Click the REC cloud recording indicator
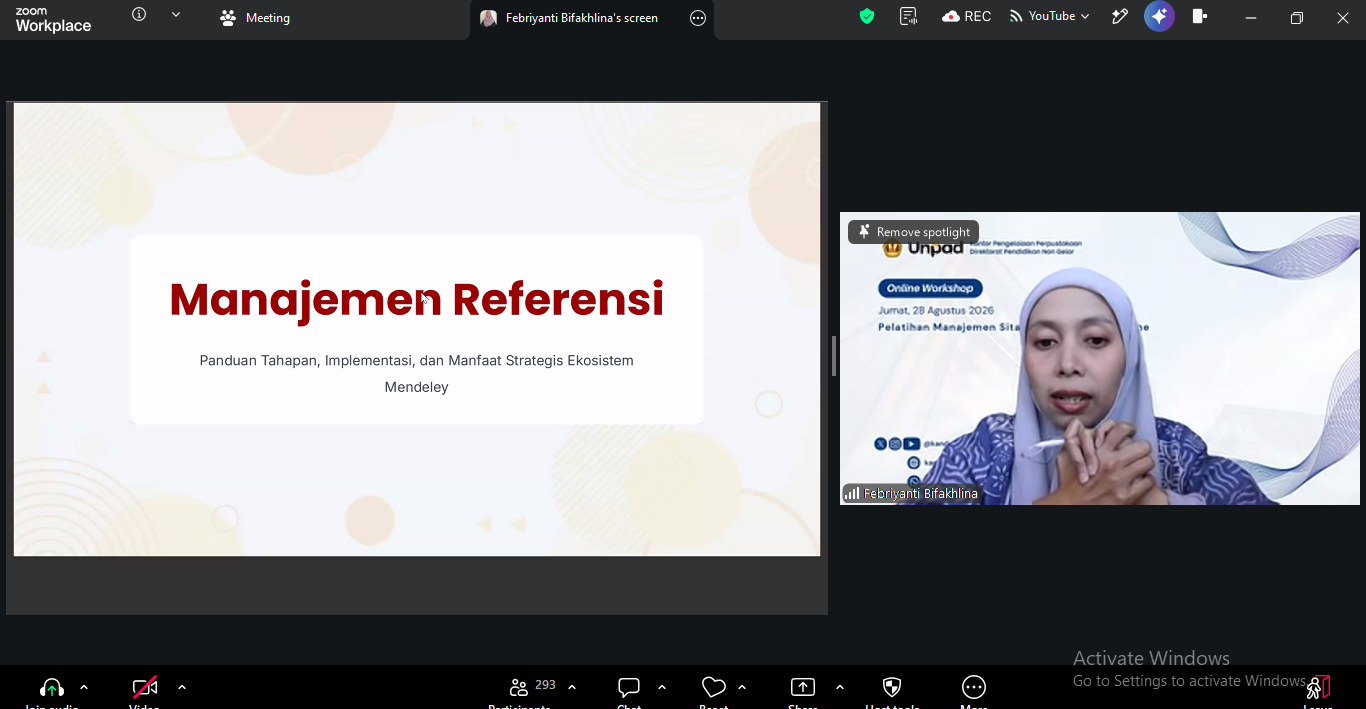Screen dimensions: 1366x709 [967, 16]
